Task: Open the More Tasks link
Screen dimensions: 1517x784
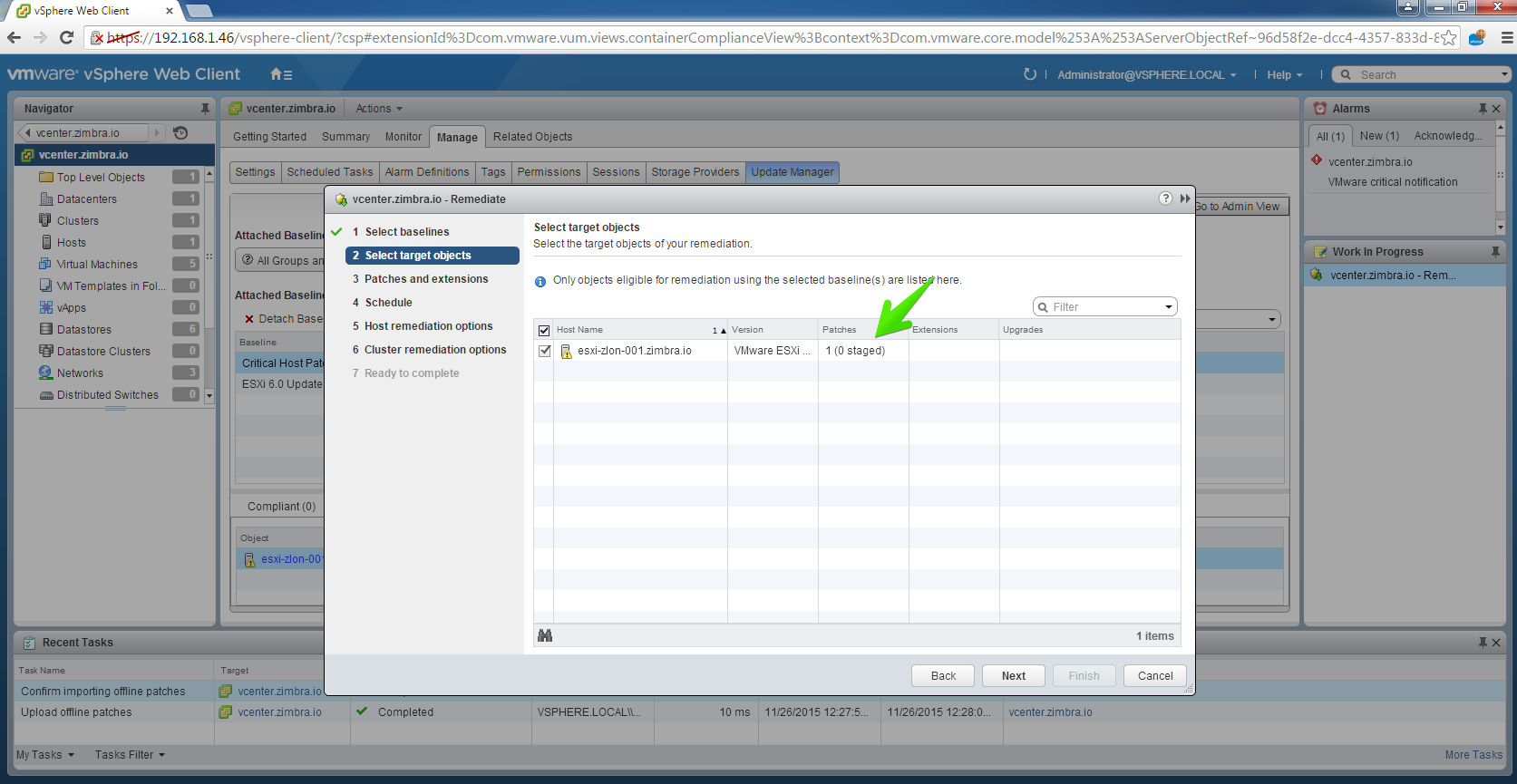Action: pyautogui.click(x=1473, y=754)
